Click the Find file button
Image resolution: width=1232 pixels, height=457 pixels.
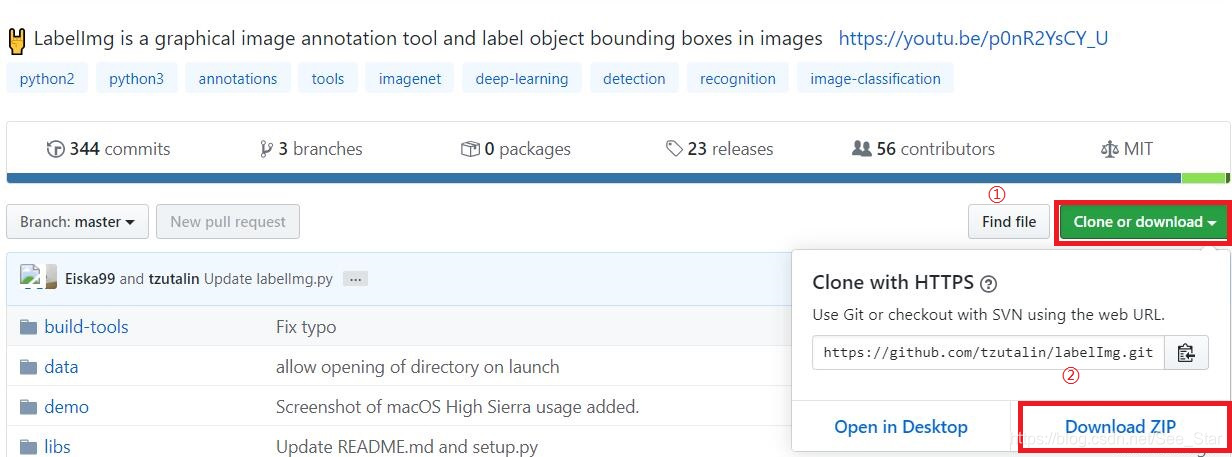1008,222
